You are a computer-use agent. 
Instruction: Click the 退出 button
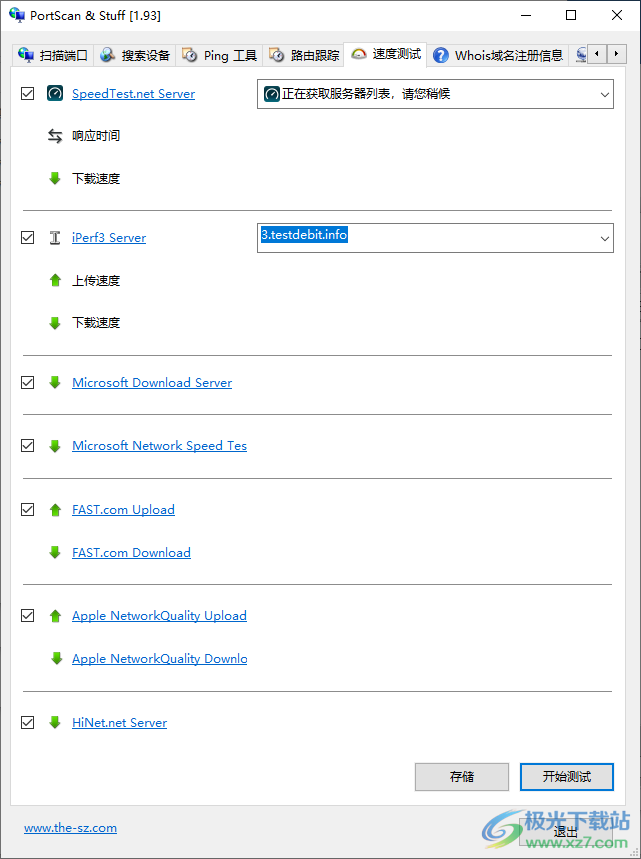[565, 832]
